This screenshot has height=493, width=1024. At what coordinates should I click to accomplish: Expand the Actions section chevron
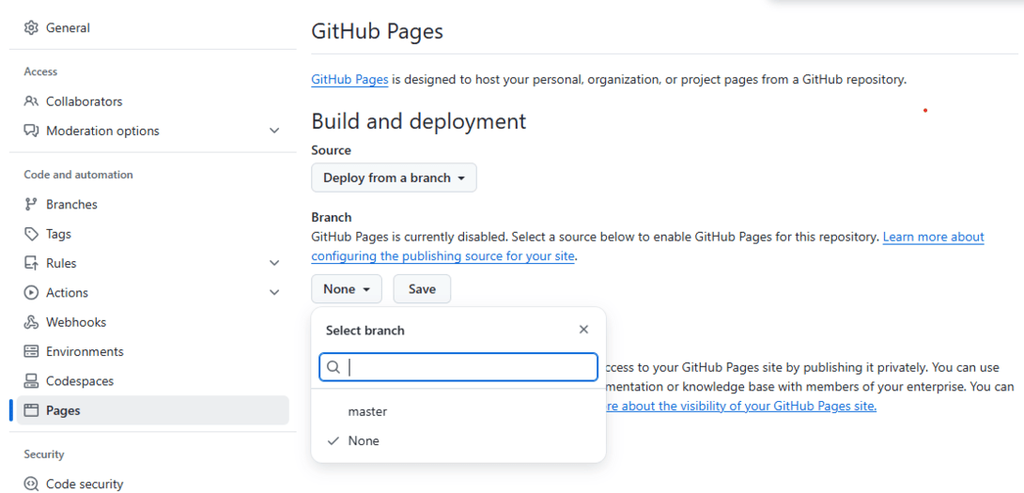pyautogui.click(x=275, y=293)
